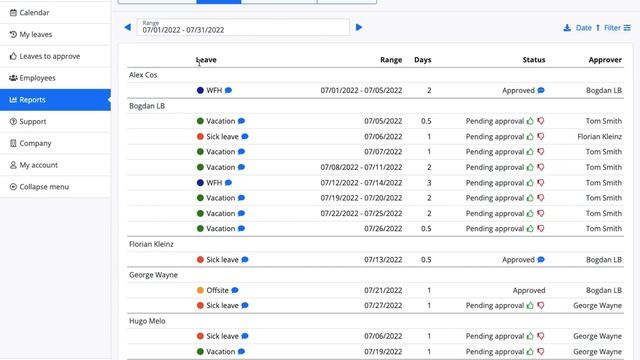Viewport: 640px width, 360px height.
Task: Click the Approver column header
Action: [605, 60]
